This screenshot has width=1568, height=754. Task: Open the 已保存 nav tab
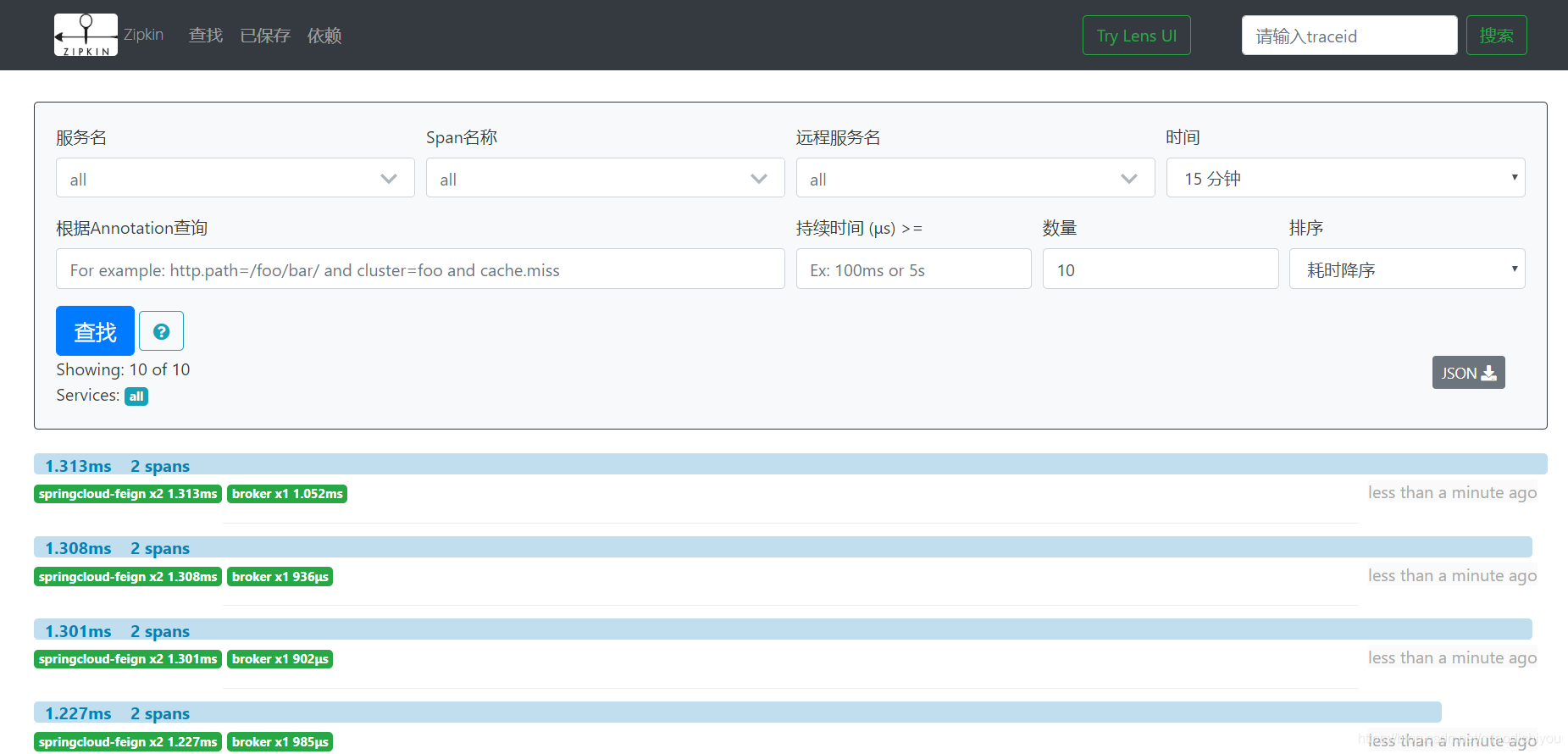pos(265,36)
